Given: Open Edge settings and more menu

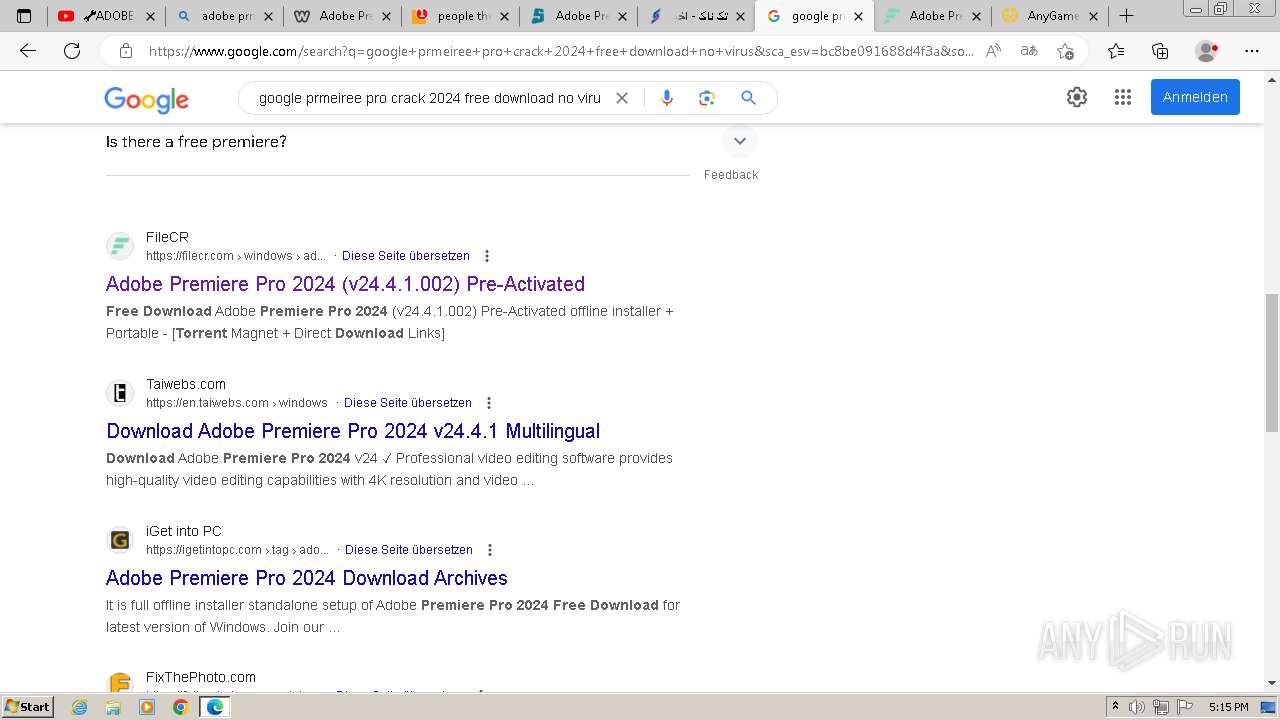Looking at the screenshot, I should [x=1251, y=51].
